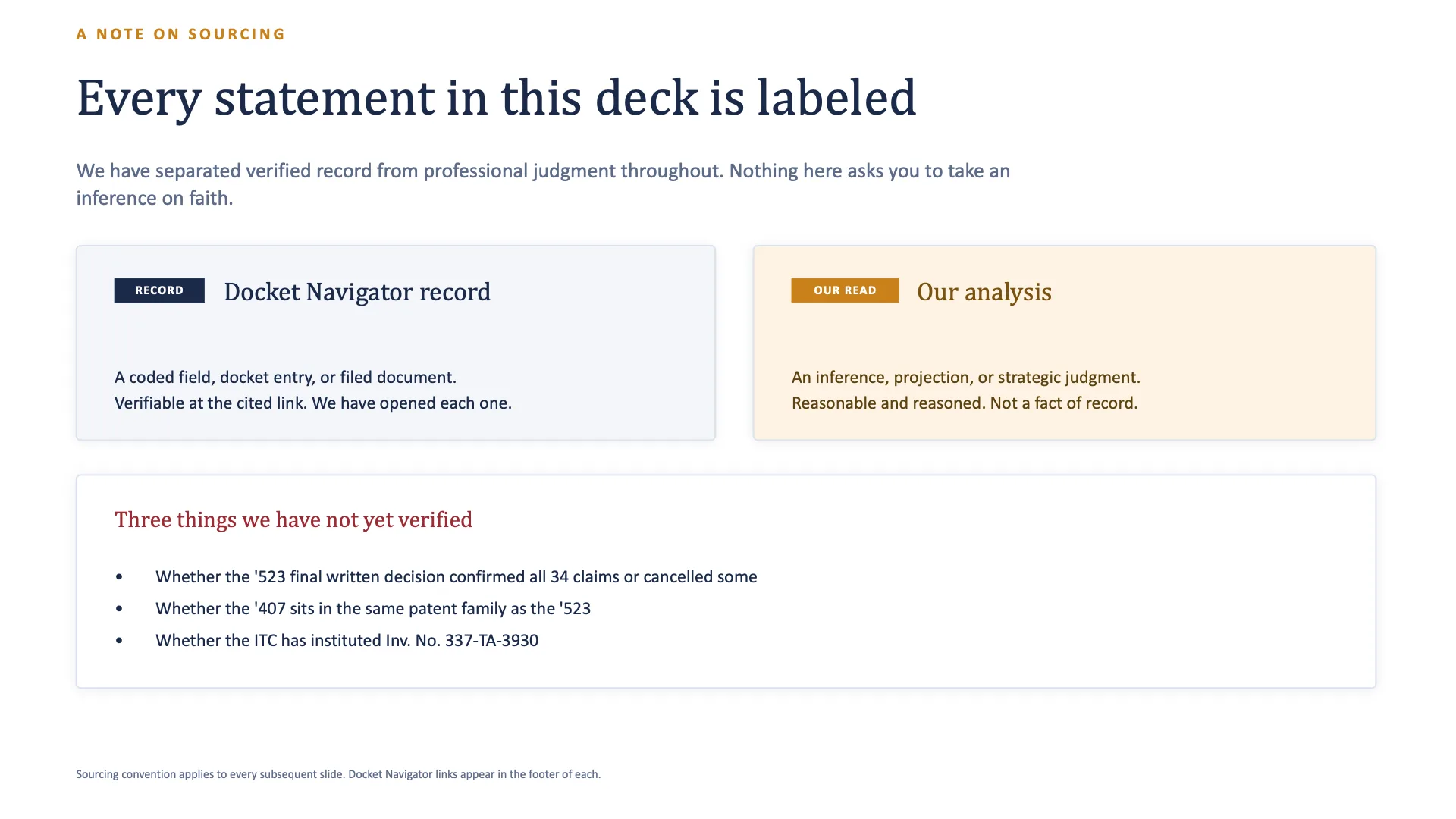
Task: Select 'A coded field, docket entry' text
Action: (x=285, y=377)
